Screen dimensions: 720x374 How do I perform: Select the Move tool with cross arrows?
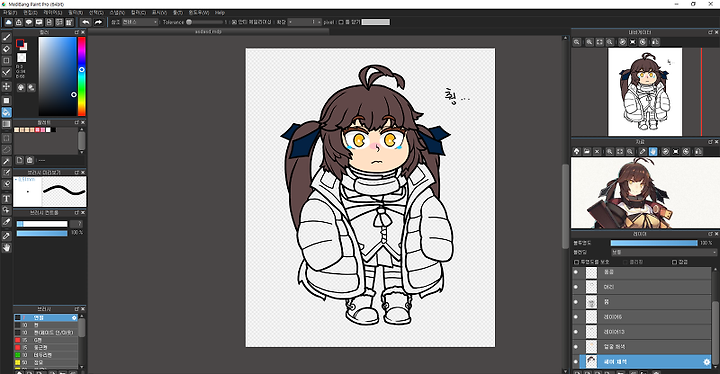click(6, 86)
